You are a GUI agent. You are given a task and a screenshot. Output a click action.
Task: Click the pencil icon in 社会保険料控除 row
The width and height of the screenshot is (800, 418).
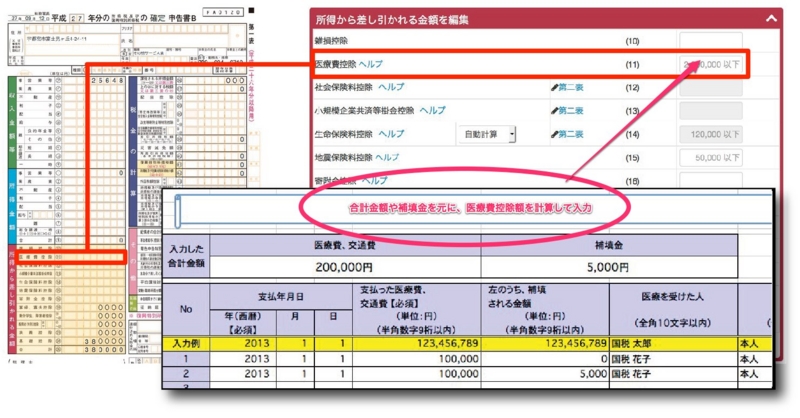(554, 87)
